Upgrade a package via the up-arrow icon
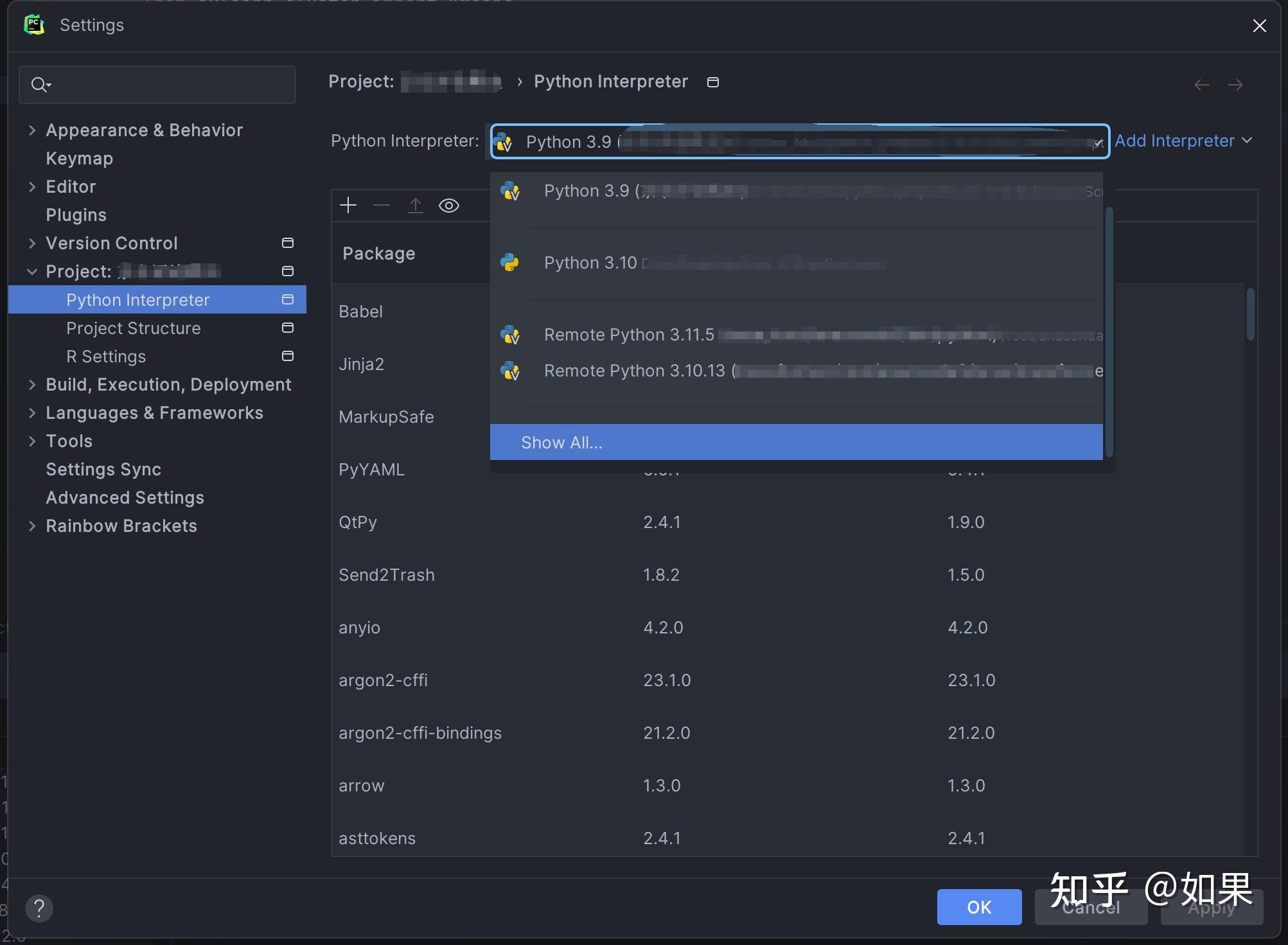The height and width of the screenshot is (945, 1288). pyautogui.click(x=416, y=205)
